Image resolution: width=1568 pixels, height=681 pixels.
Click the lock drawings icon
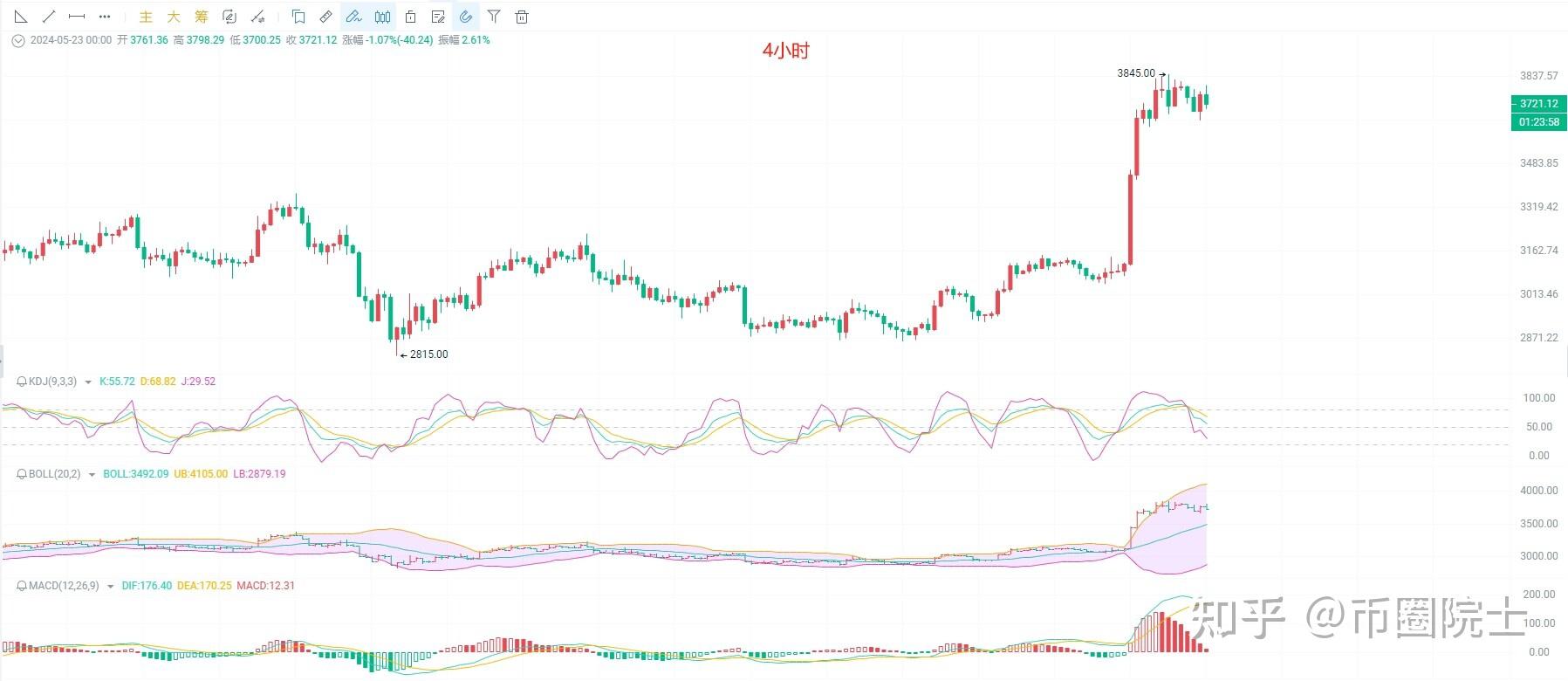[410, 17]
